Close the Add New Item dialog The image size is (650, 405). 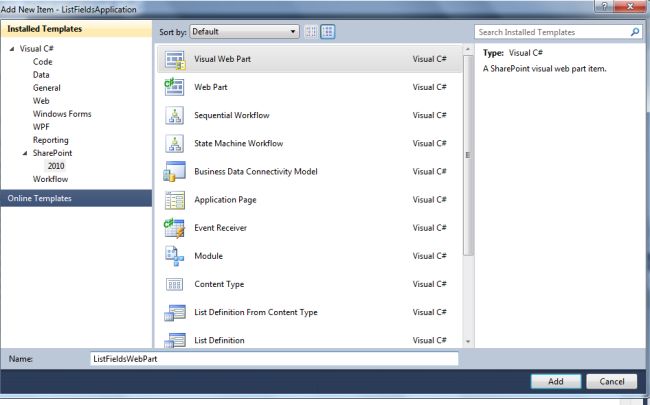630,6
